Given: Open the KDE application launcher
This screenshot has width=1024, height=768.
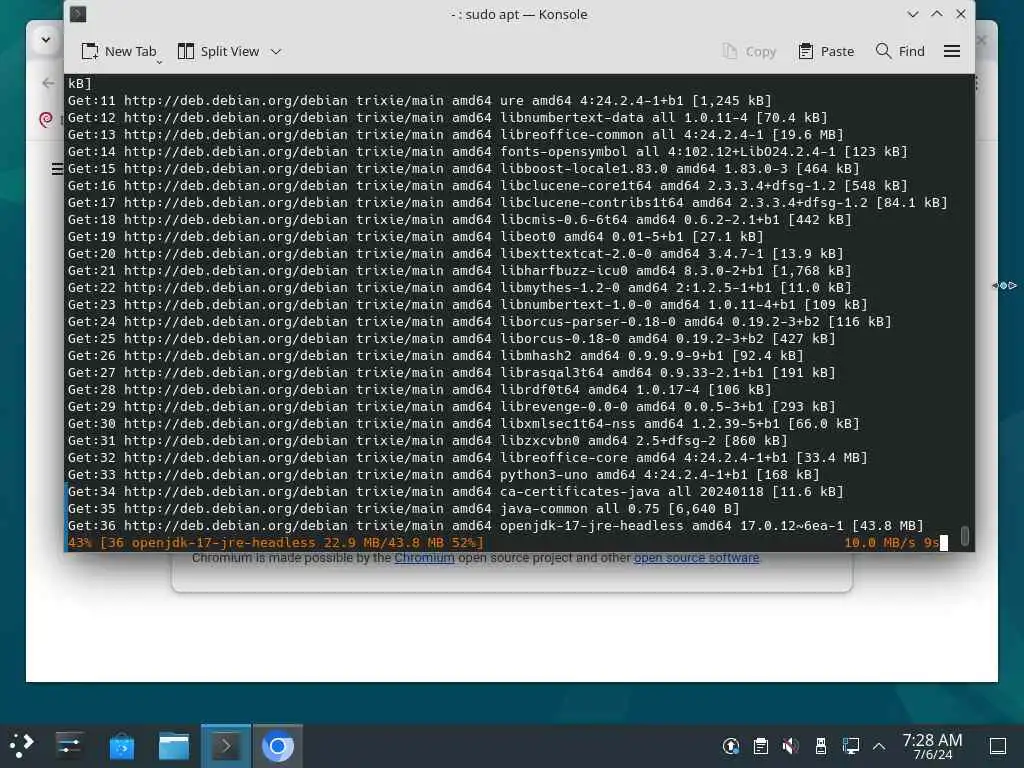Looking at the screenshot, I should pyautogui.click(x=22, y=746).
